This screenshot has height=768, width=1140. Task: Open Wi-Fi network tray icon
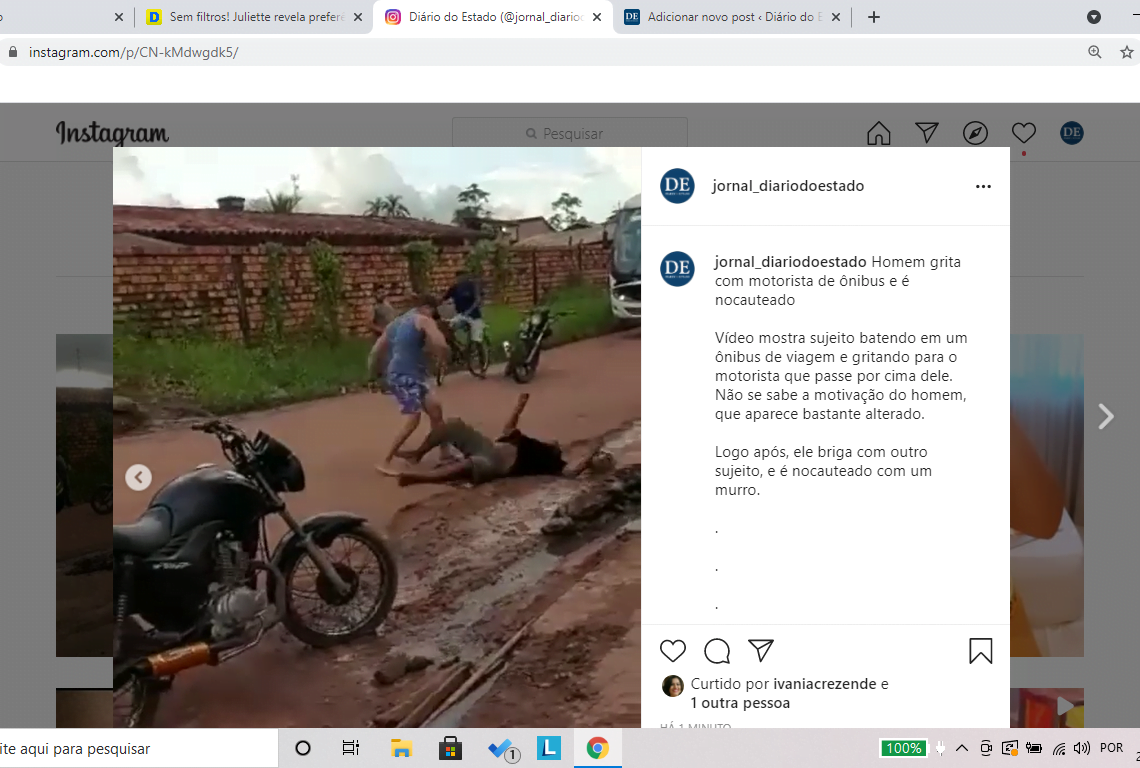[x=1059, y=748]
